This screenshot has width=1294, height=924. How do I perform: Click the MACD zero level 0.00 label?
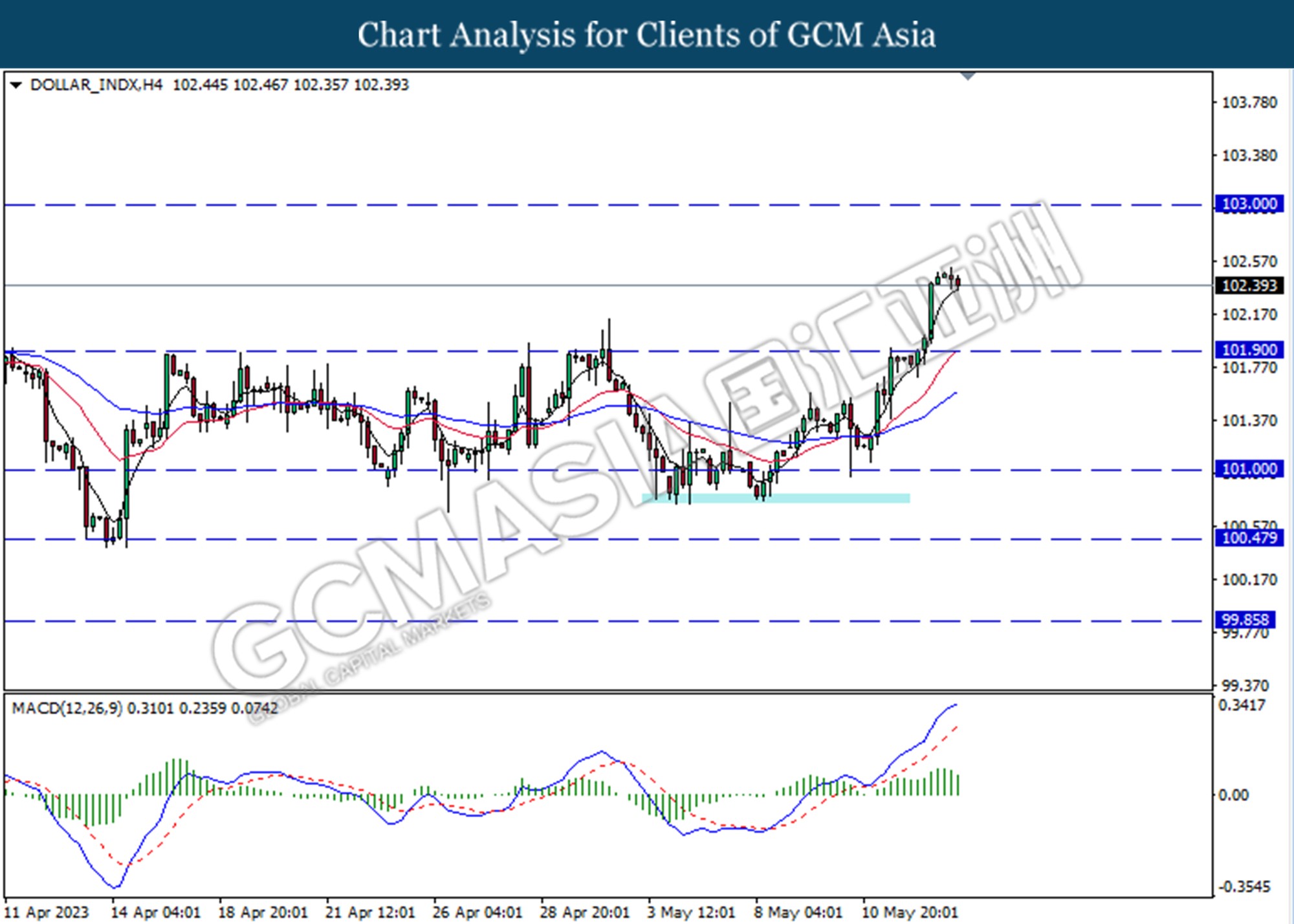(1234, 795)
